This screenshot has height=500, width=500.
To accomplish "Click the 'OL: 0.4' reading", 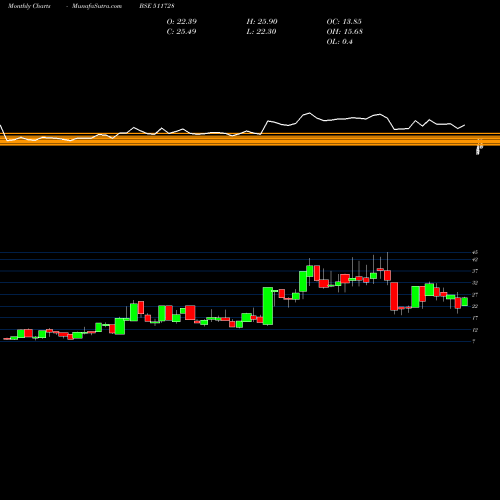I will click(x=339, y=41).
